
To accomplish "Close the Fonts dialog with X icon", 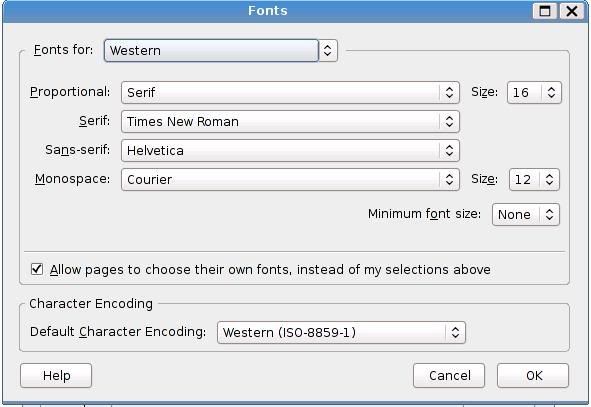I will coord(572,11).
